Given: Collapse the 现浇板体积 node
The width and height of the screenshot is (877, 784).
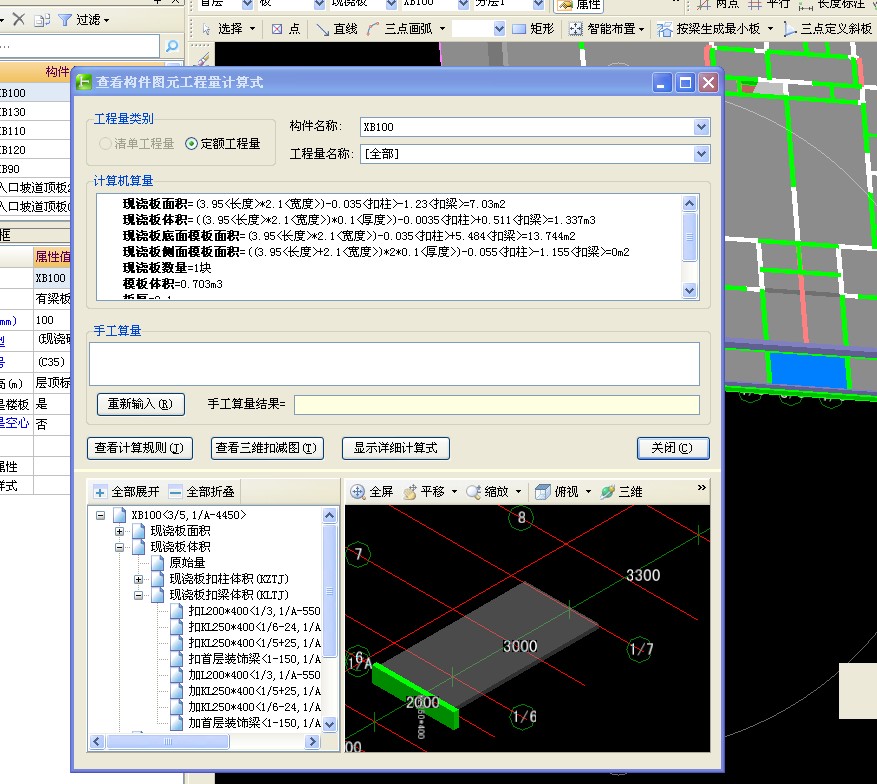Looking at the screenshot, I should tap(119, 547).
